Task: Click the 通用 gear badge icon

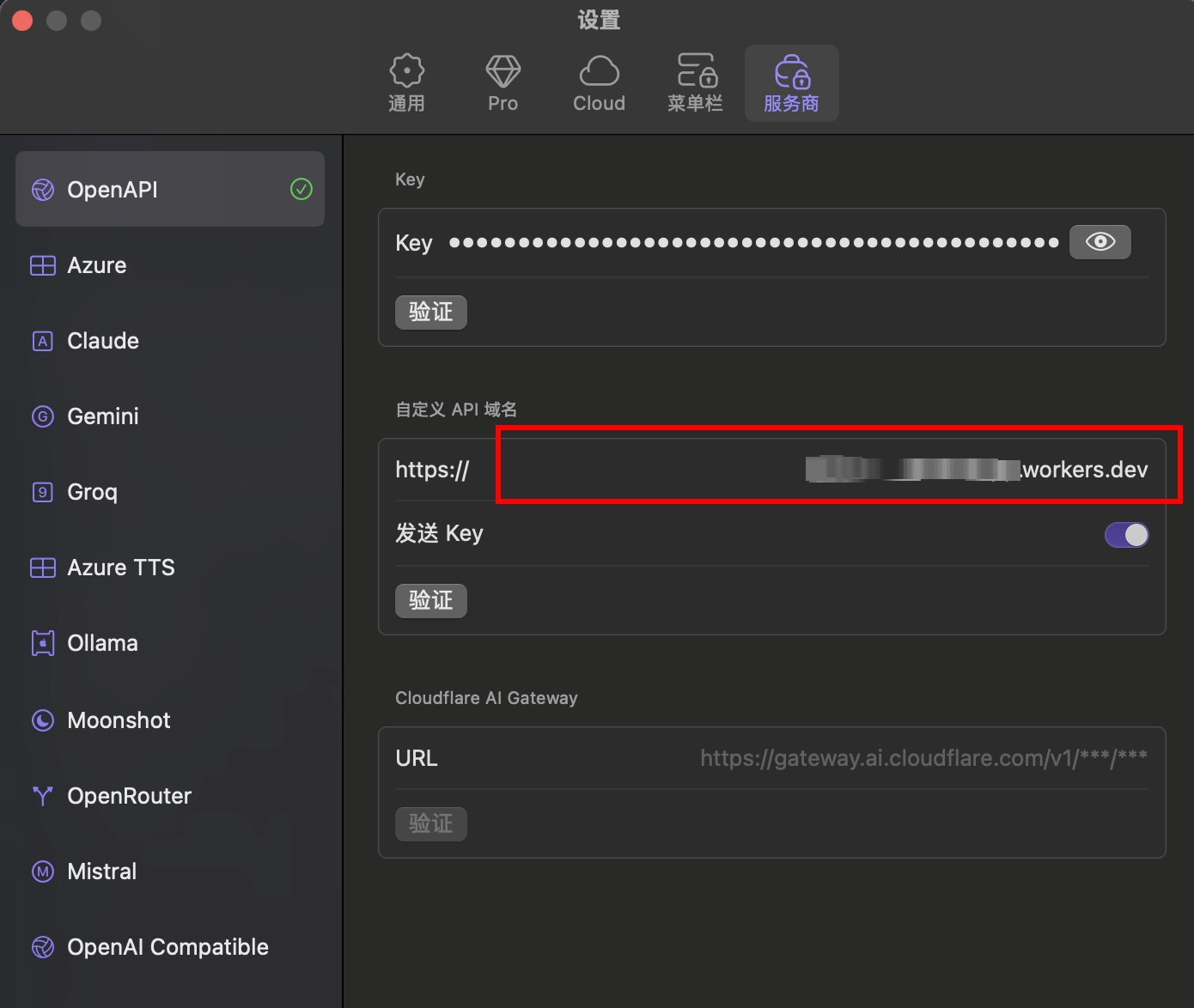Action: click(406, 70)
